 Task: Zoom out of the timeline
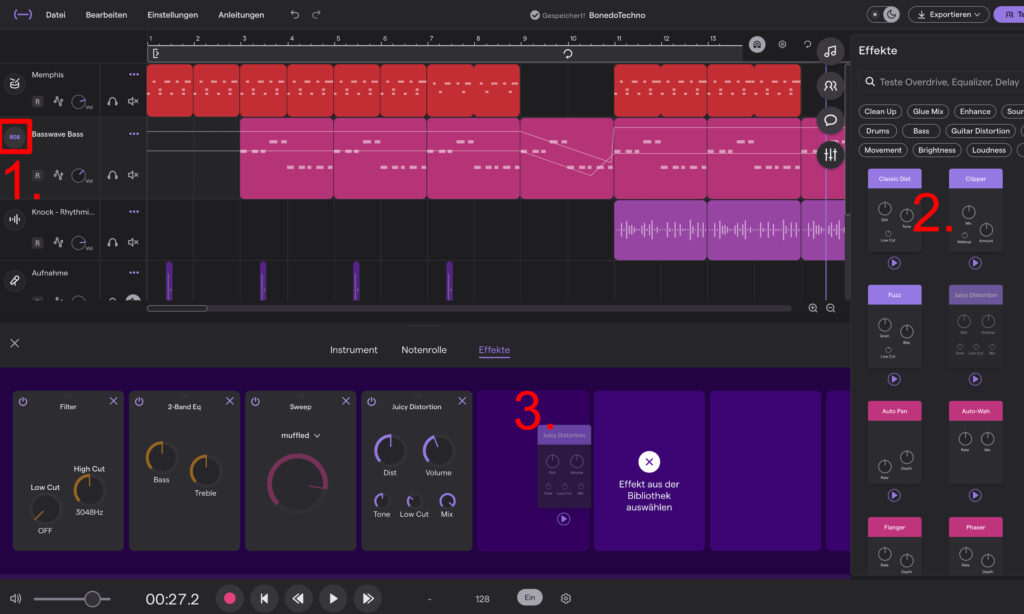click(x=831, y=308)
